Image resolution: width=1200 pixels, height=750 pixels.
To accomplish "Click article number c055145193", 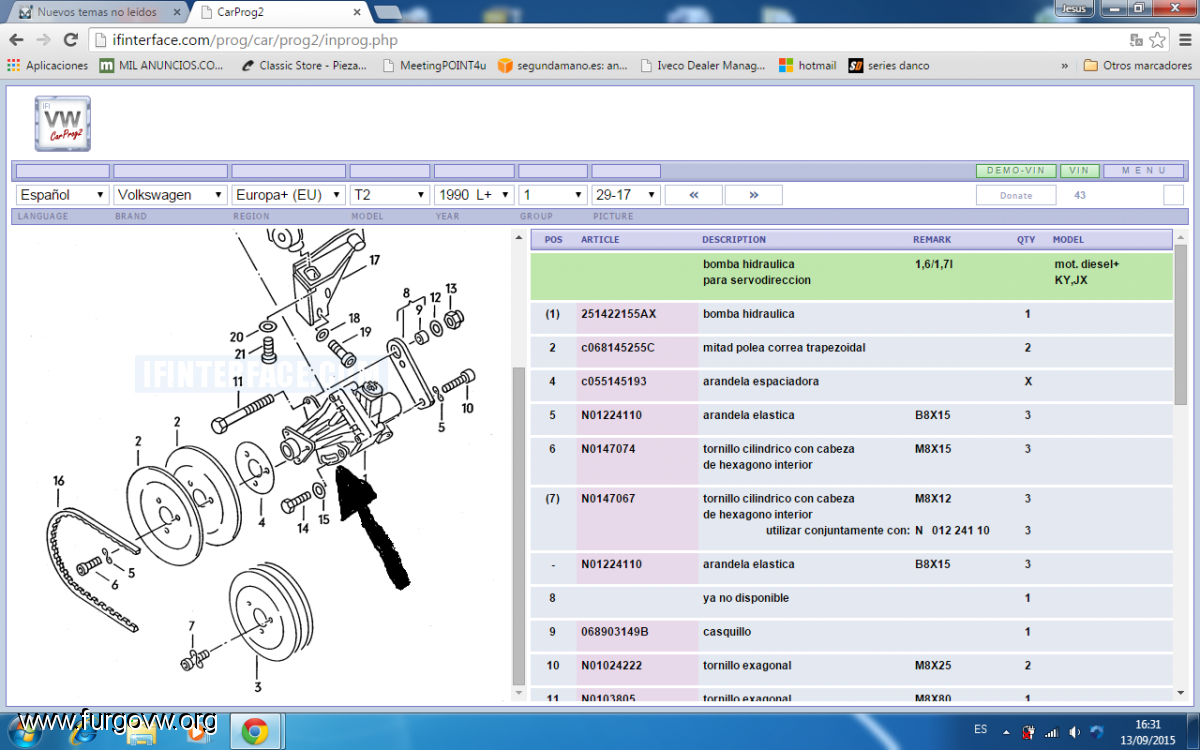I will coord(614,382).
